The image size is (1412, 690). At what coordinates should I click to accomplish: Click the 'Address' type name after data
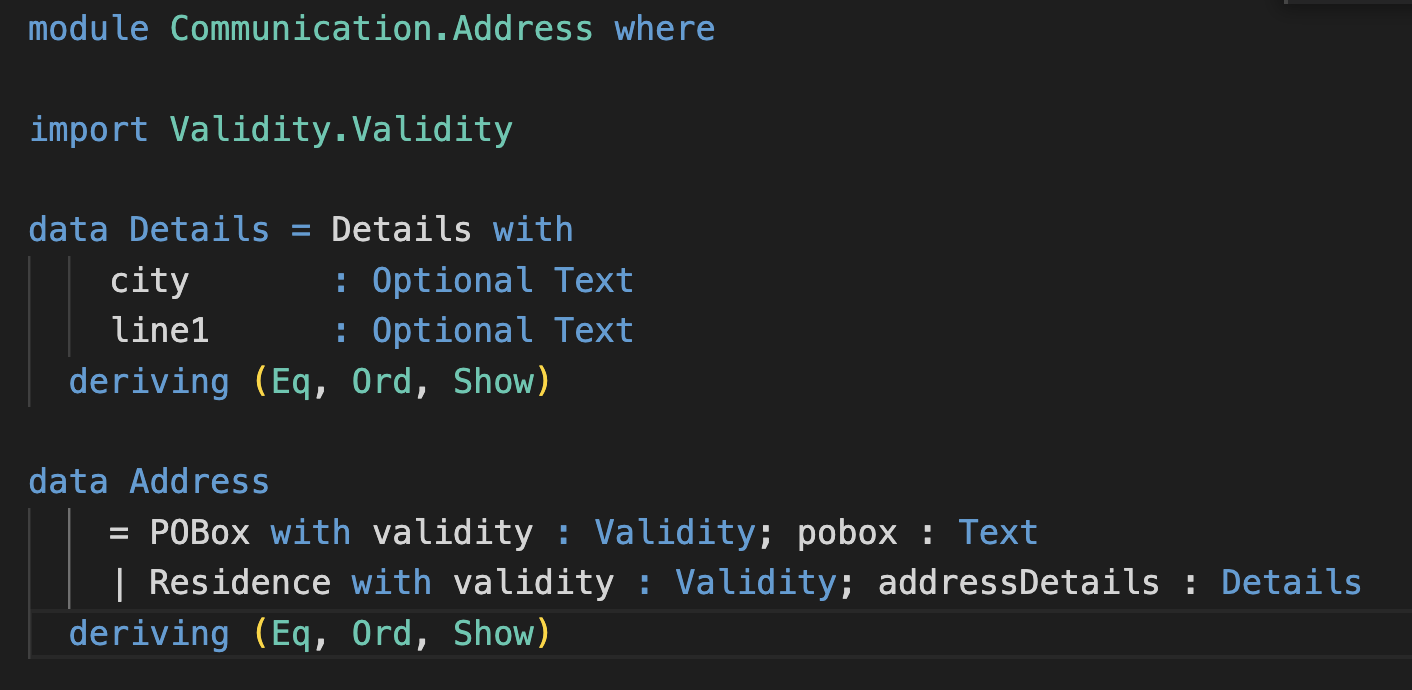pyautogui.click(x=199, y=482)
